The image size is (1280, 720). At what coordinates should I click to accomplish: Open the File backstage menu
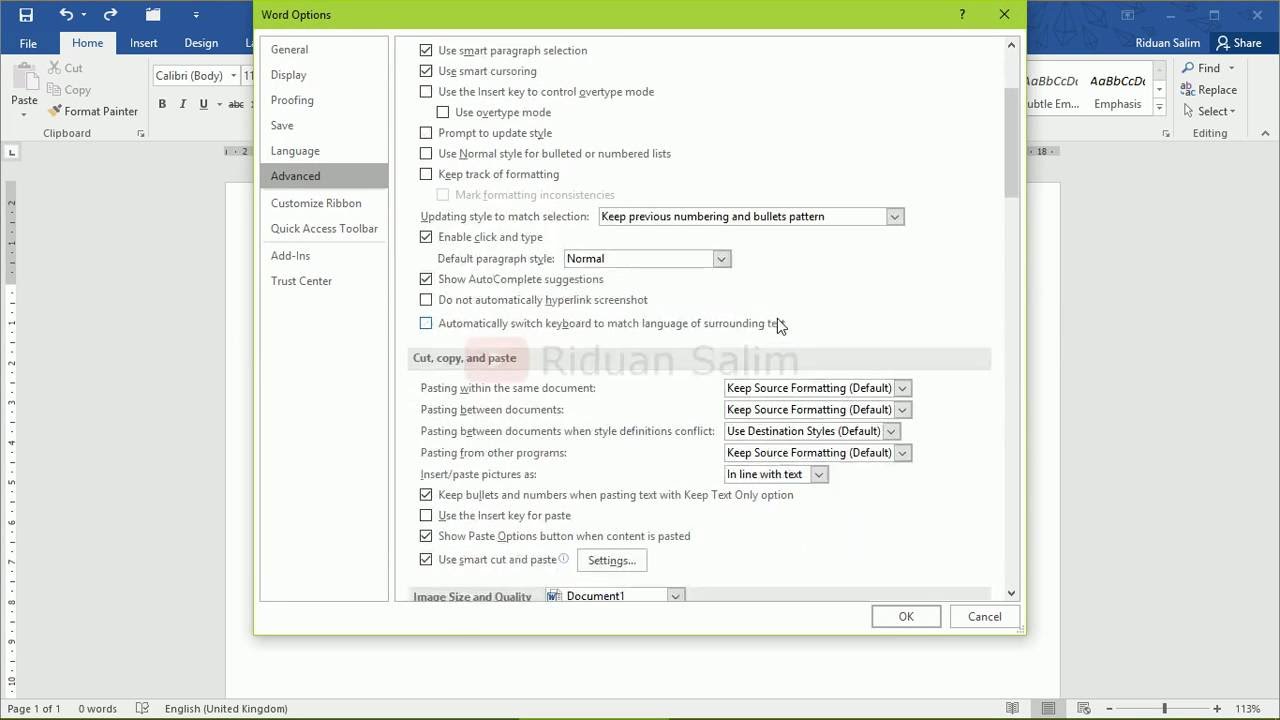28,43
